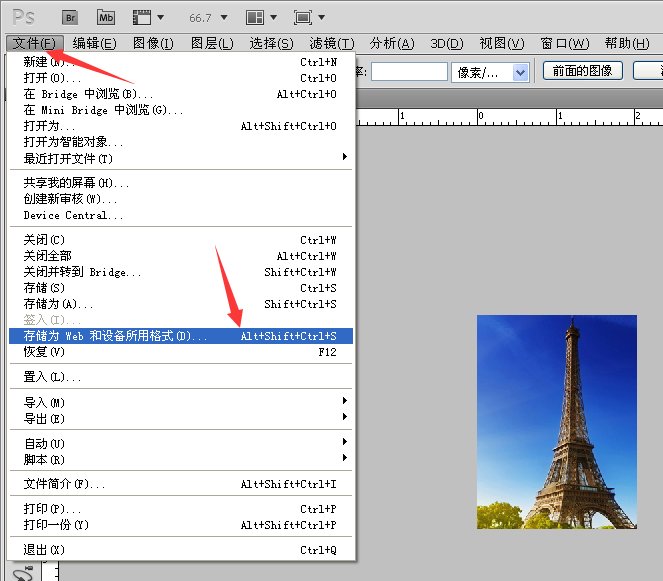
Task: Open the 视图(V) menu
Action: 502,43
